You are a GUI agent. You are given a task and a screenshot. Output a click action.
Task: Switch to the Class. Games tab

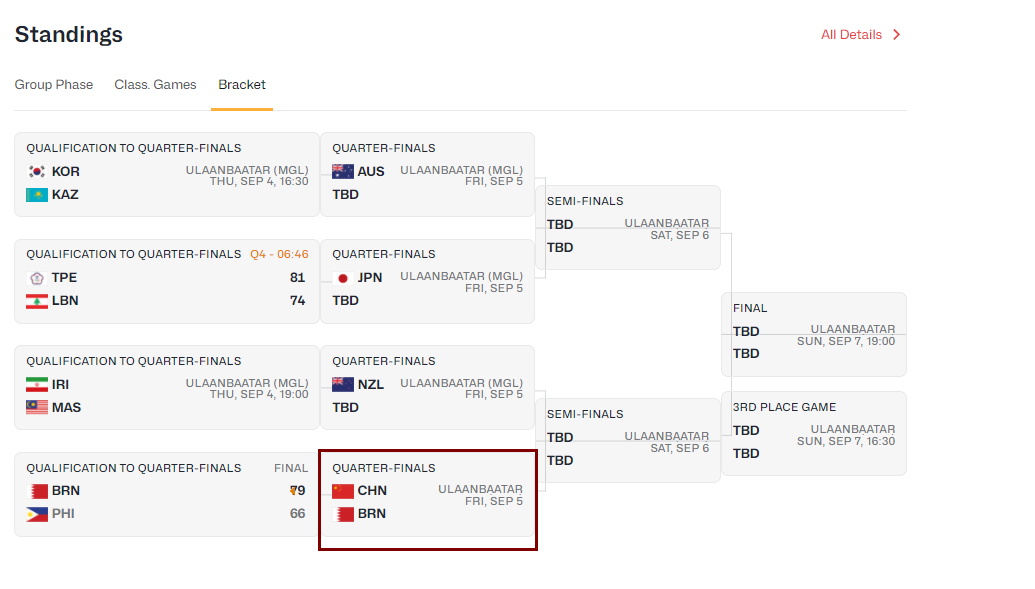tap(155, 85)
